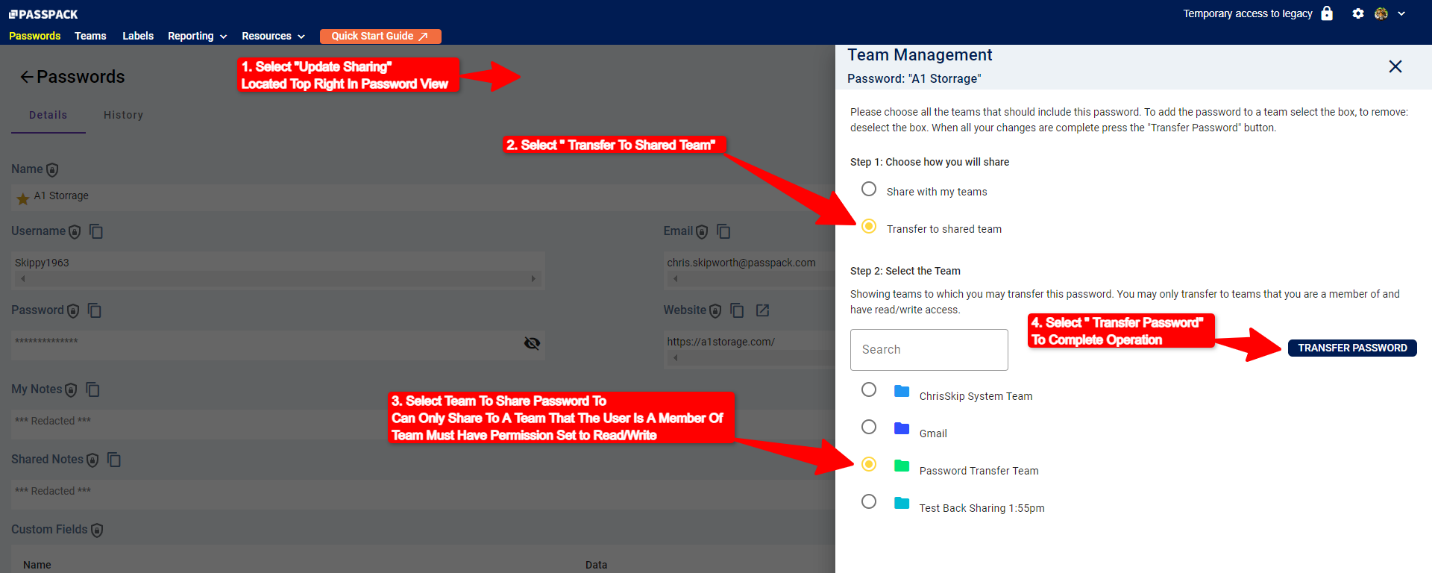Toggle password visibility eye icon
The width and height of the screenshot is (1432, 573).
(x=532, y=343)
